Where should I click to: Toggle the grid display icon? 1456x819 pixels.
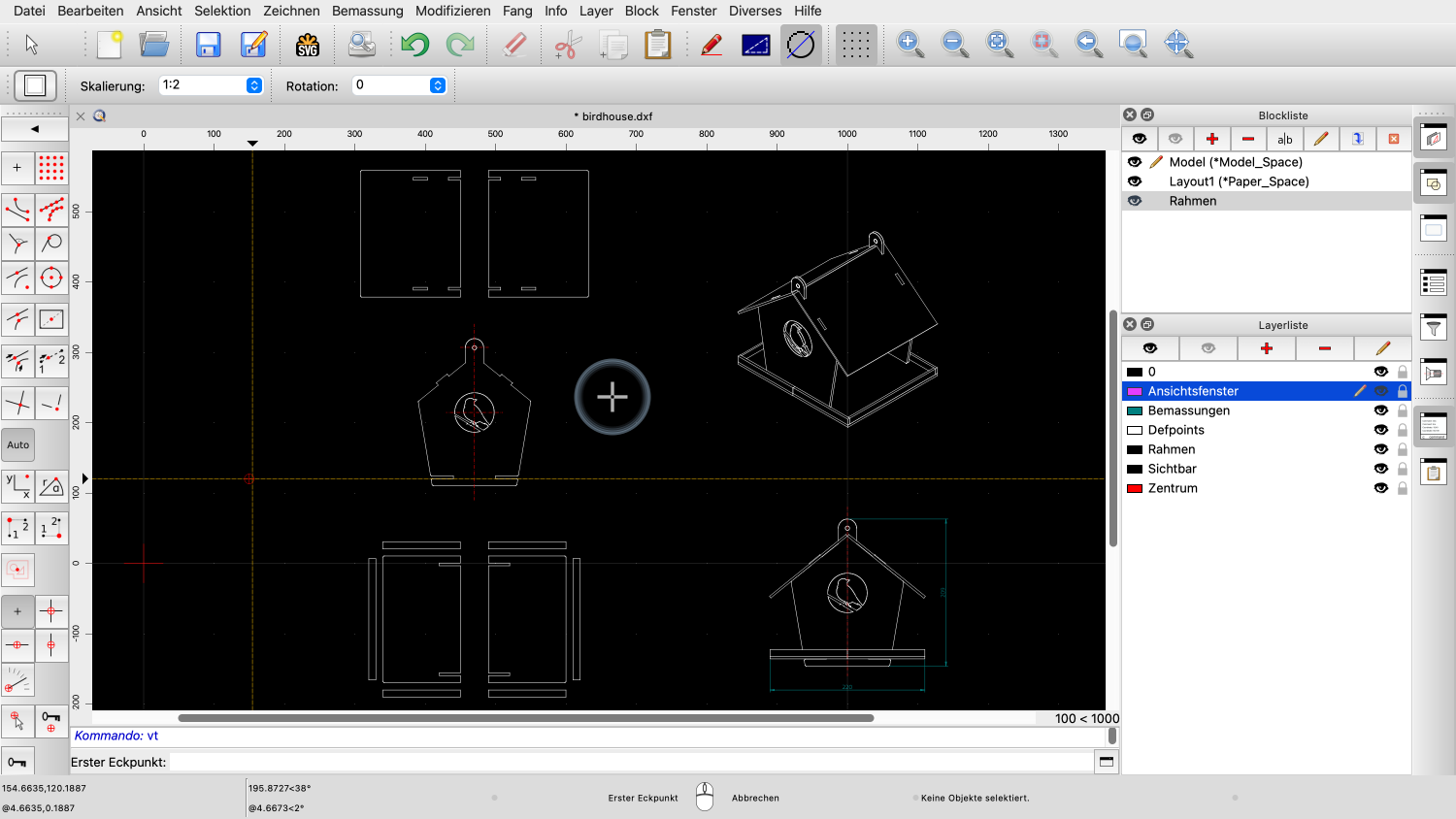pos(855,45)
